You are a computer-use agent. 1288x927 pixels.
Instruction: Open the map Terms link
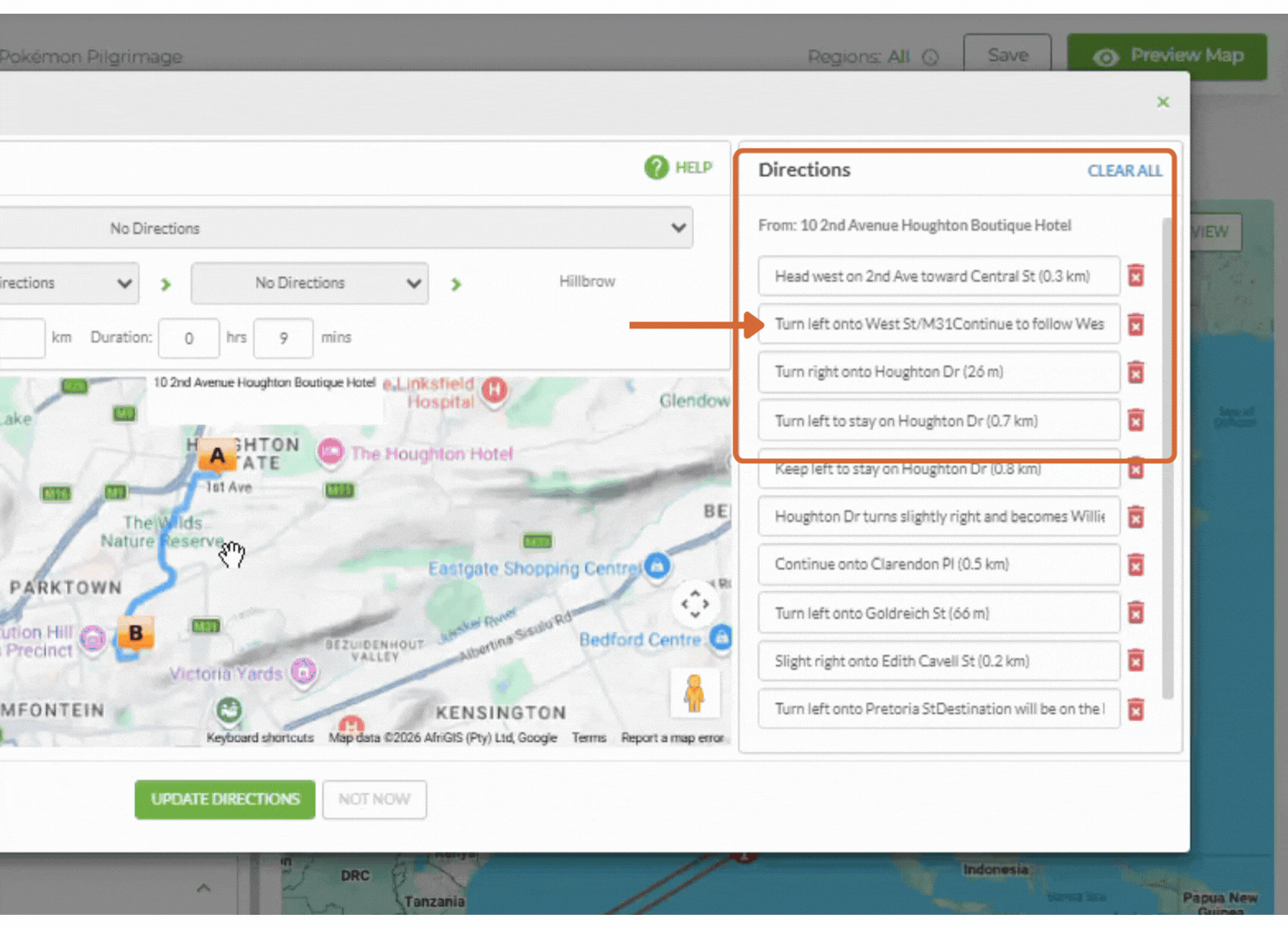(x=589, y=738)
